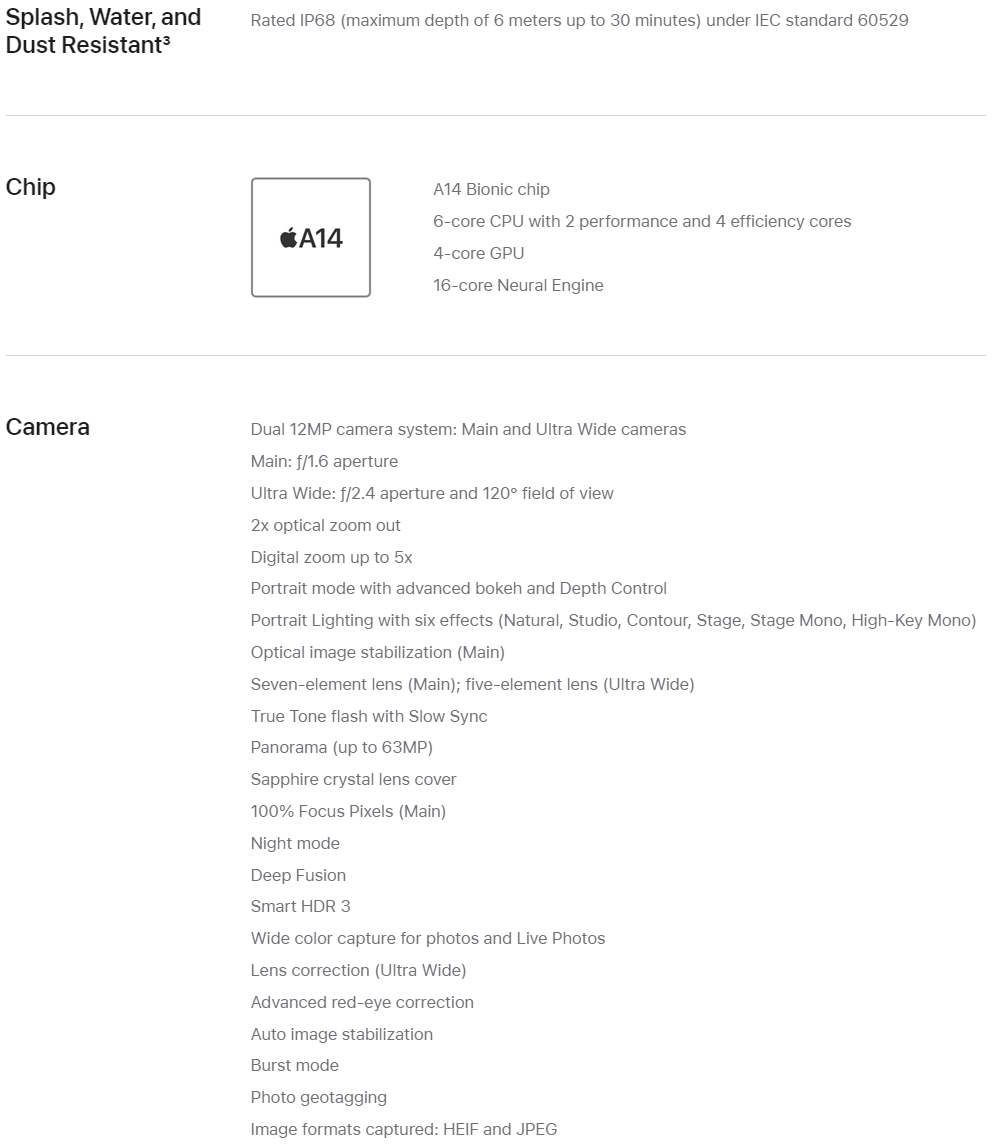Select the 16-core Neural Engine text
Image resolution: width=997 pixels, height=1144 pixels.
pos(518,285)
